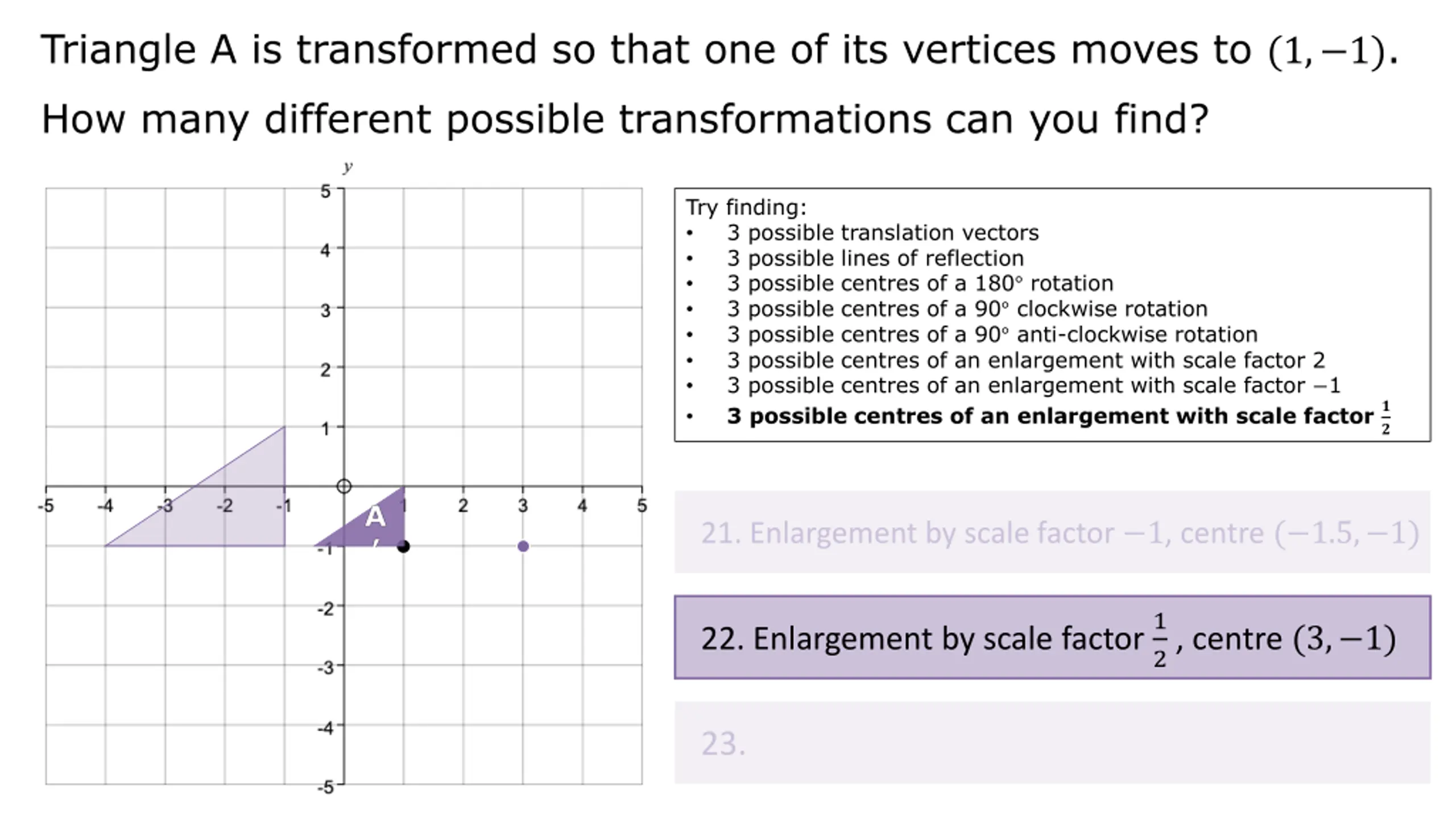Click bullet about enlargement scale factor 2
The height and width of the screenshot is (819, 1456).
[x=1025, y=360]
